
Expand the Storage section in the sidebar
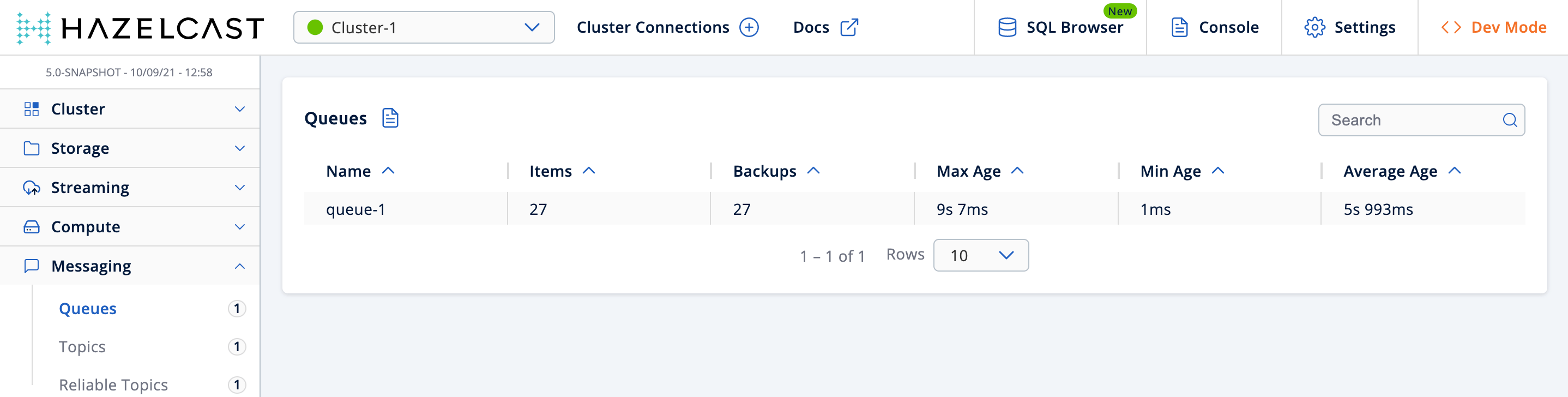pos(130,147)
